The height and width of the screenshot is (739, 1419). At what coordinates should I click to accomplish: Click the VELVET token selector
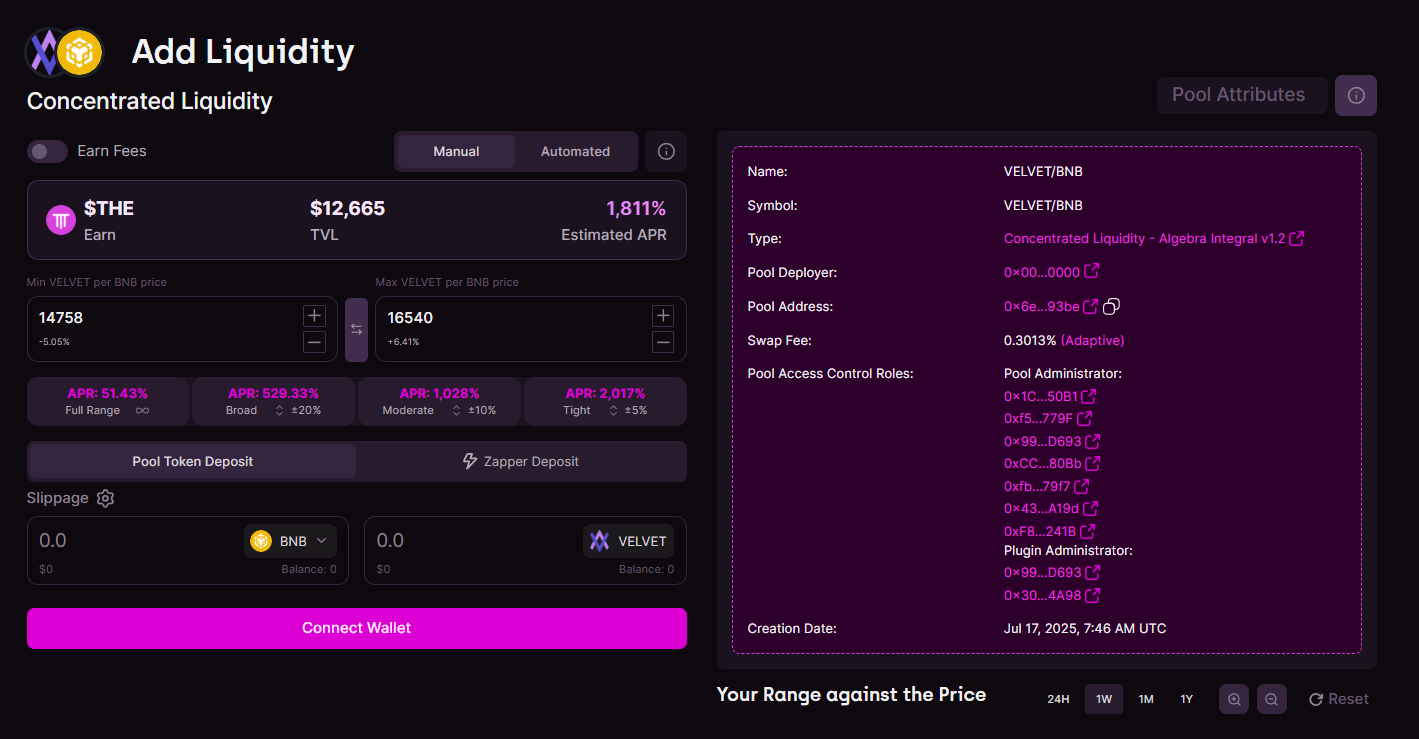point(628,541)
